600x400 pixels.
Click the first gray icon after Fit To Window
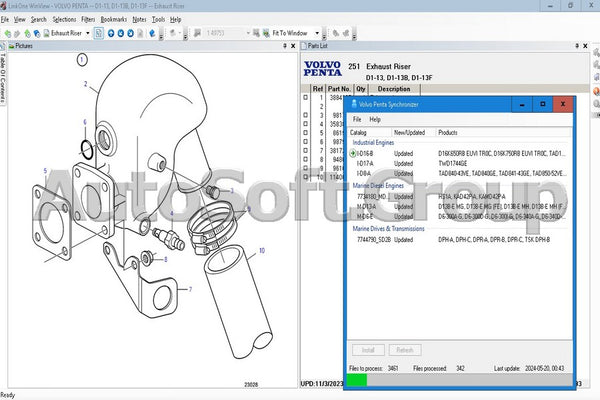(336, 33)
